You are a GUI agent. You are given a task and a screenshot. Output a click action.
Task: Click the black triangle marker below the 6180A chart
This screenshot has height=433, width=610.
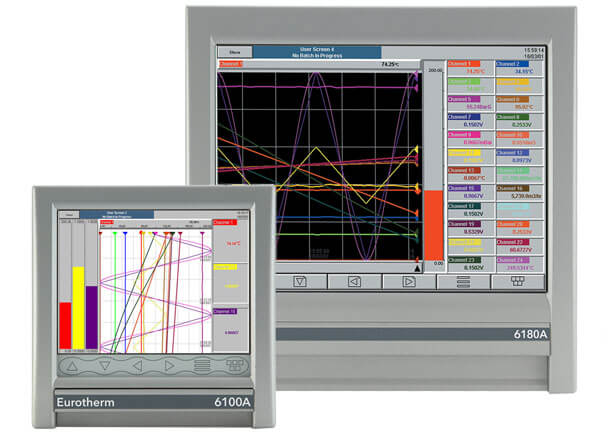point(417,268)
